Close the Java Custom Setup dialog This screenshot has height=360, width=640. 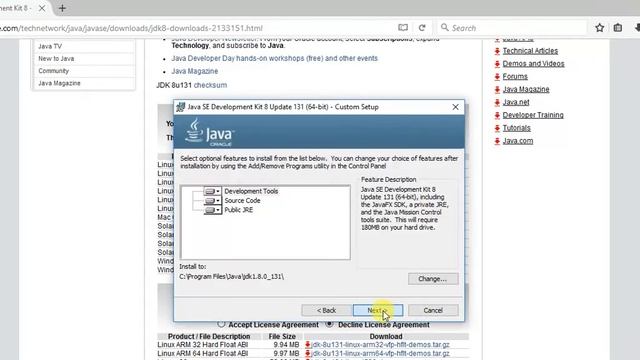click(456, 107)
